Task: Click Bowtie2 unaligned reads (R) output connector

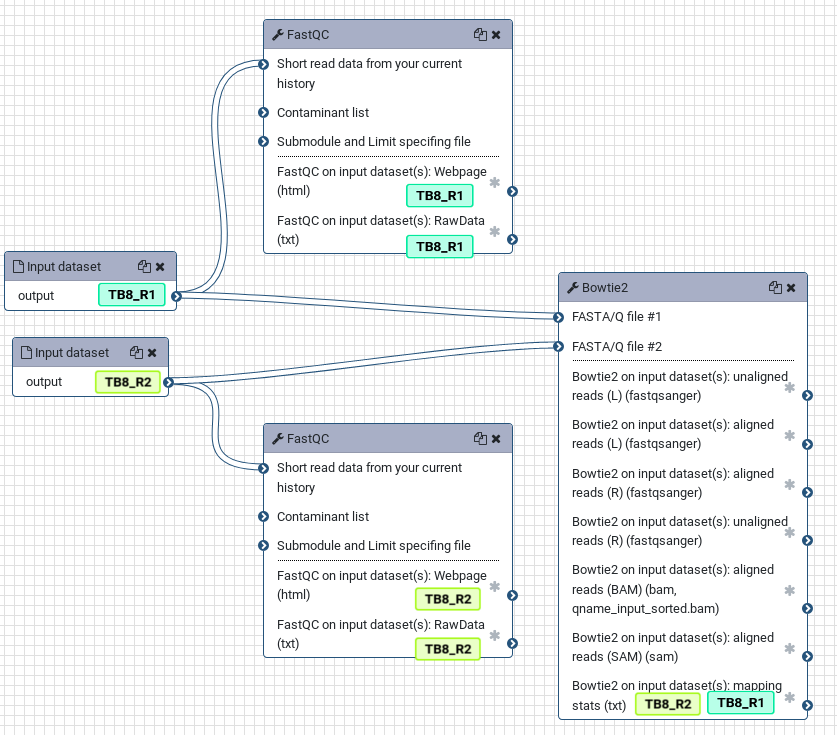Action: (808, 540)
